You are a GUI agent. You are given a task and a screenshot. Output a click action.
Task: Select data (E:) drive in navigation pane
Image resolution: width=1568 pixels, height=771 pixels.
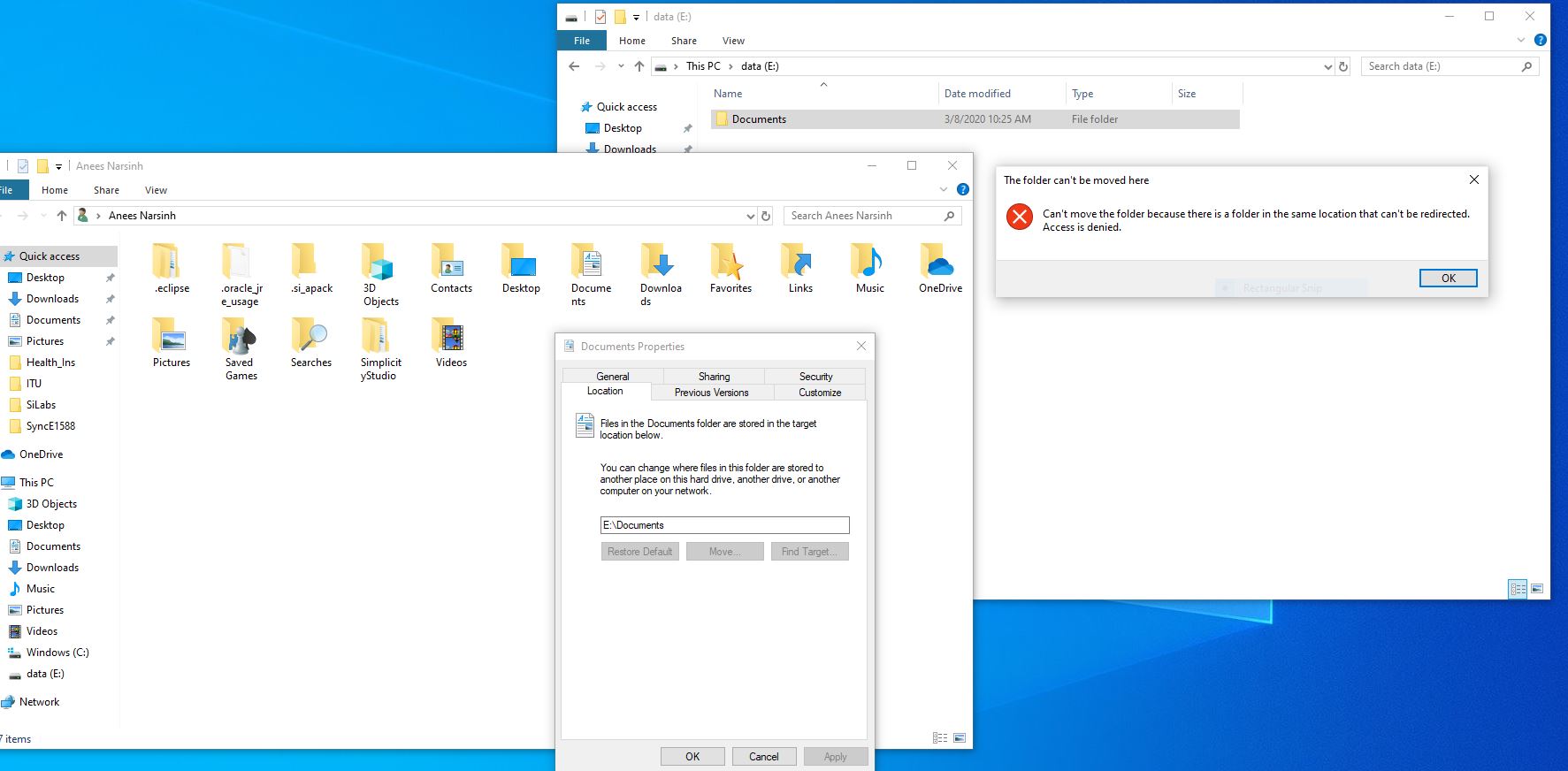tap(45, 674)
